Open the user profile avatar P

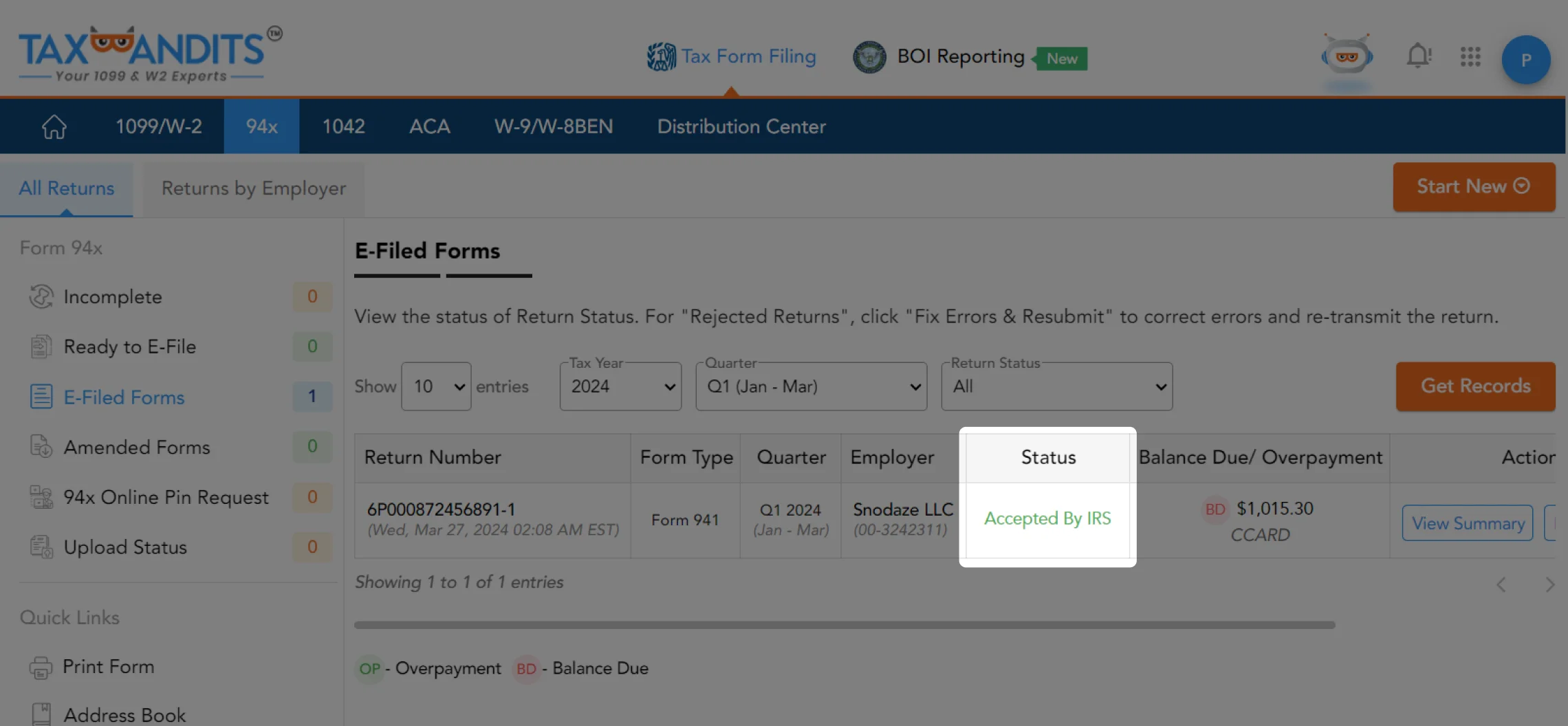pyautogui.click(x=1525, y=60)
